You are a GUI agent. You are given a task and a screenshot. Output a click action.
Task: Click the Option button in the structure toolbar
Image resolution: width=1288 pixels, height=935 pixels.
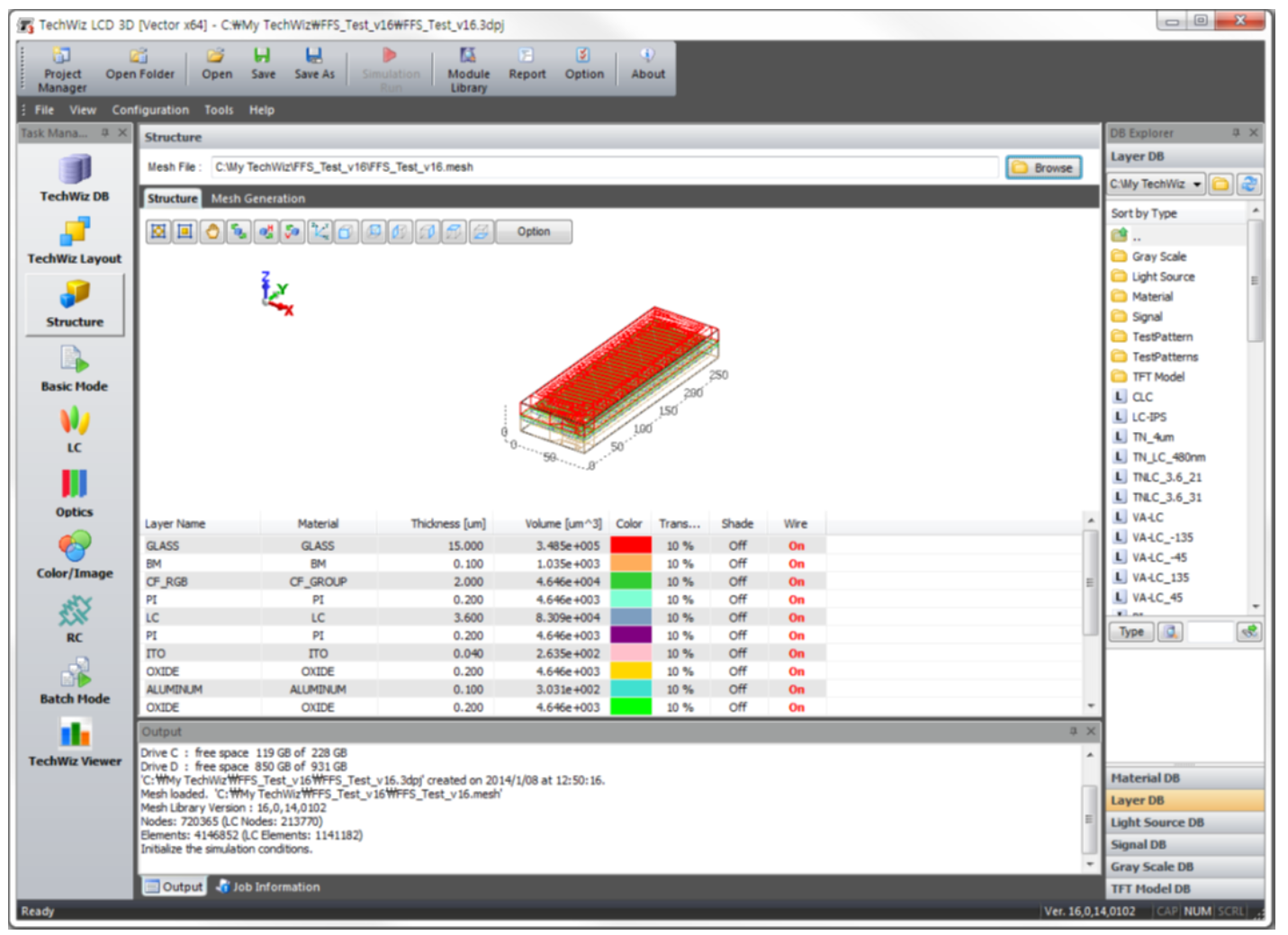534,231
